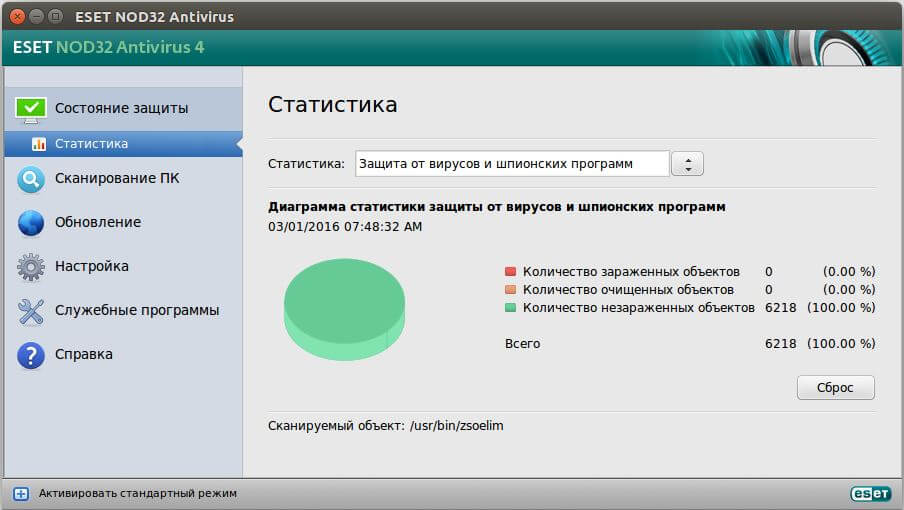Open the Настройка section
The width and height of the screenshot is (904, 510).
tap(123, 266)
